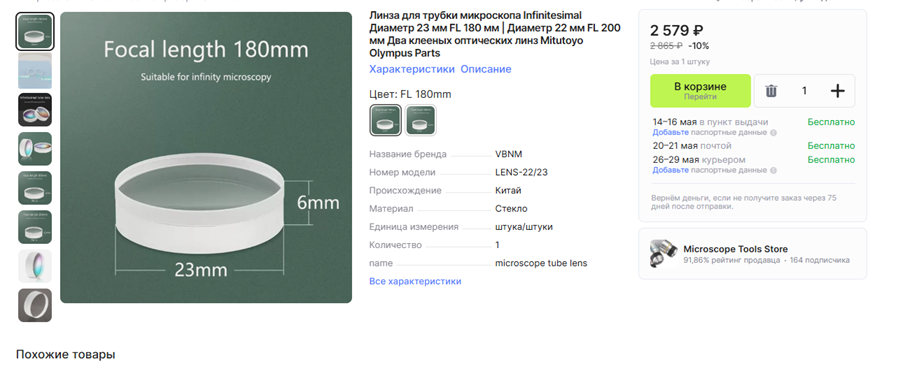The width and height of the screenshot is (905, 371).
Task: Select the first gallery thumbnail, Focal length 180mm
Action: click(35, 31)
